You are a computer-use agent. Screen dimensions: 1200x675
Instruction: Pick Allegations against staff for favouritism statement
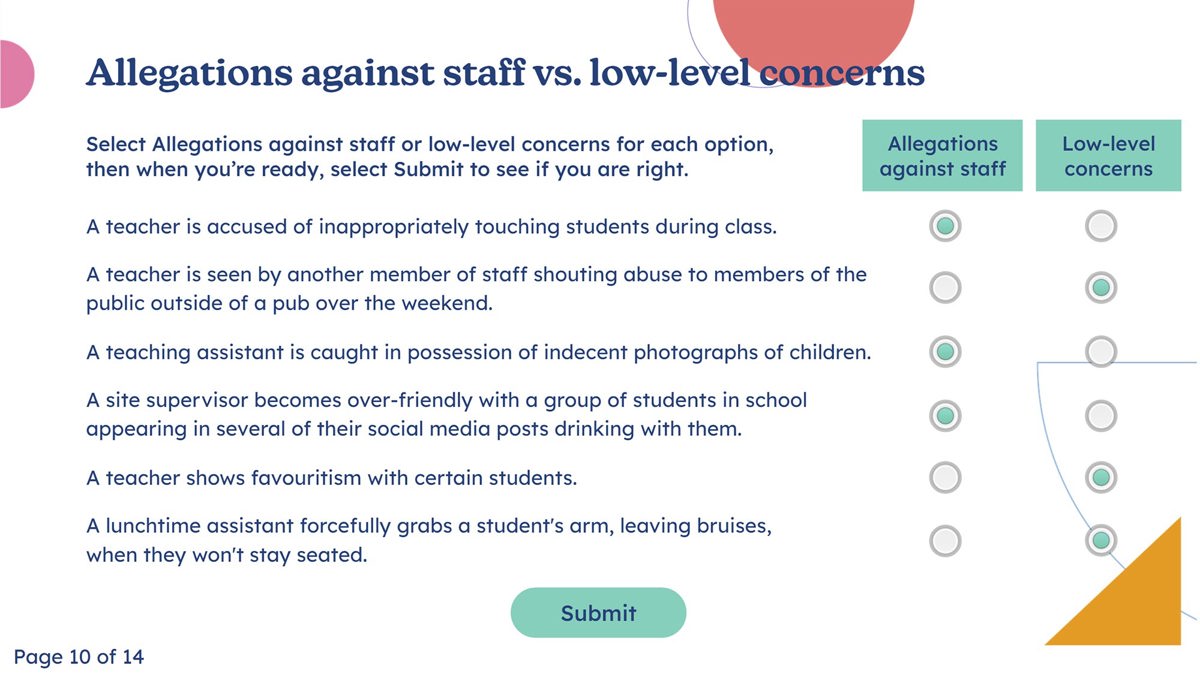(944, 477)
